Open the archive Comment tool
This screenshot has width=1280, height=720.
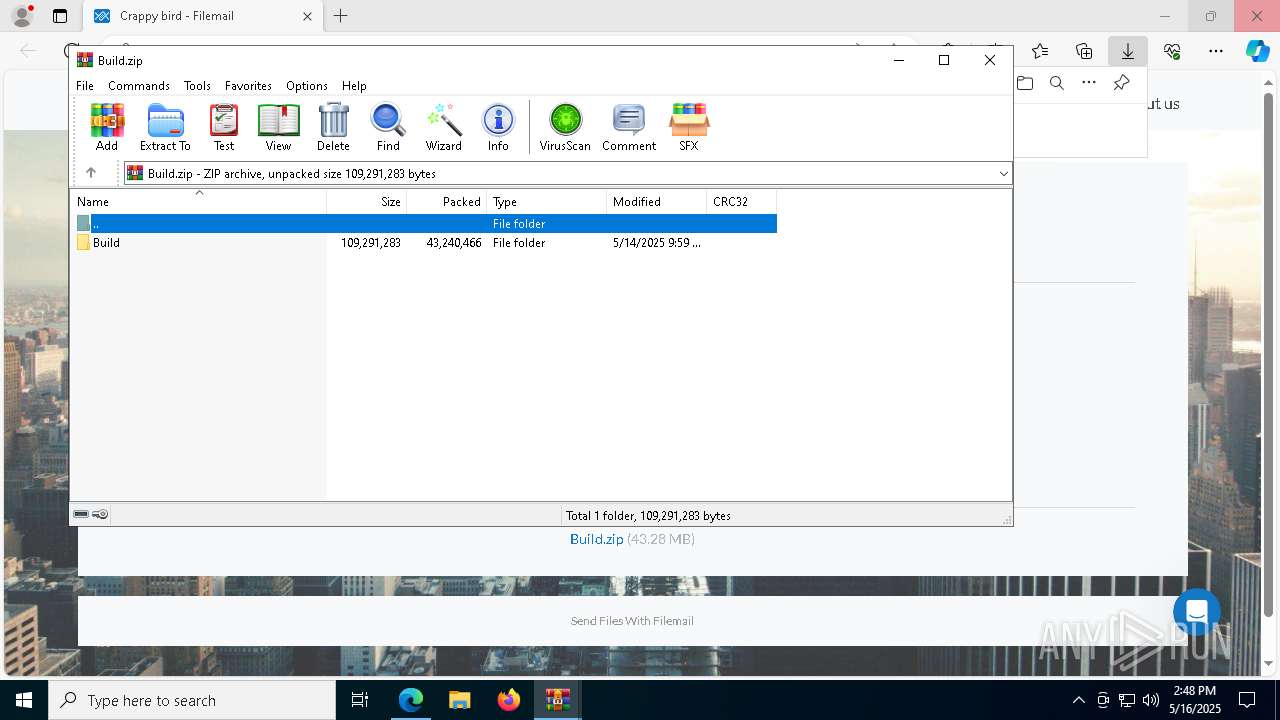tap(629, 127)
